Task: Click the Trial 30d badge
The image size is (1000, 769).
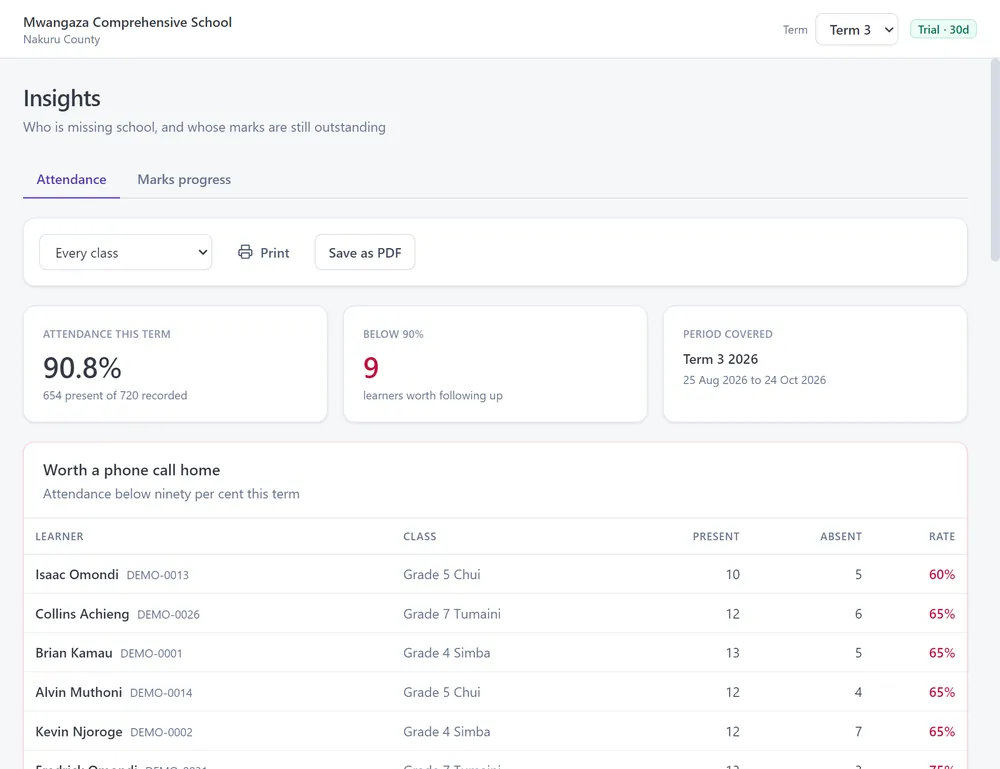Action: 943,29
